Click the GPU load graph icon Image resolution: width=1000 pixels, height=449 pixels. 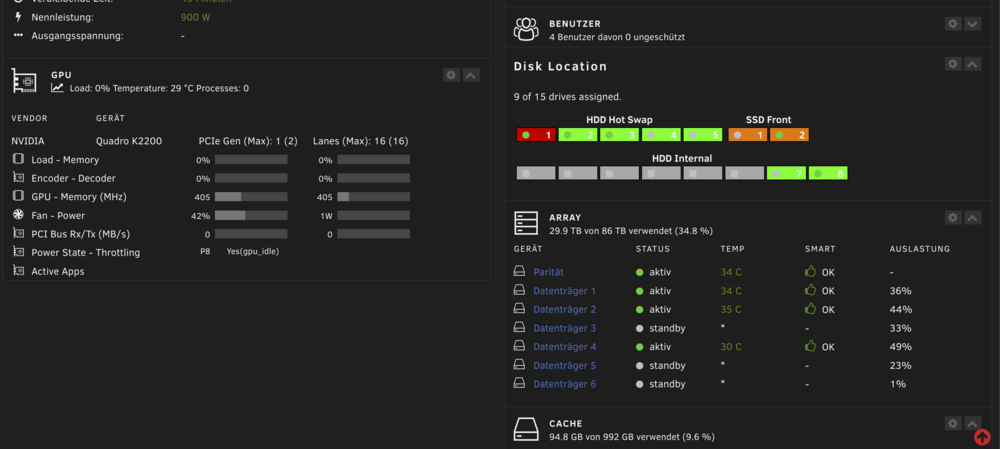(57, 88)
